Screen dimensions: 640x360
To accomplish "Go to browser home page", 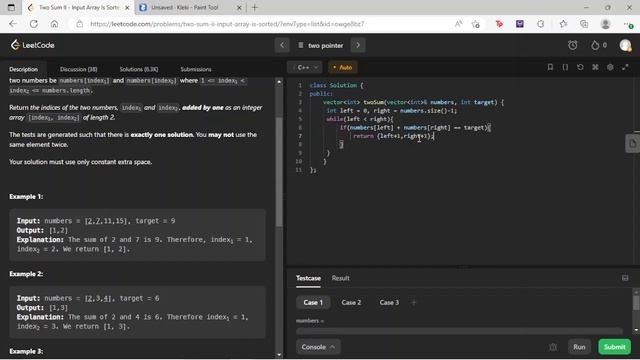I will coord(54,24).
